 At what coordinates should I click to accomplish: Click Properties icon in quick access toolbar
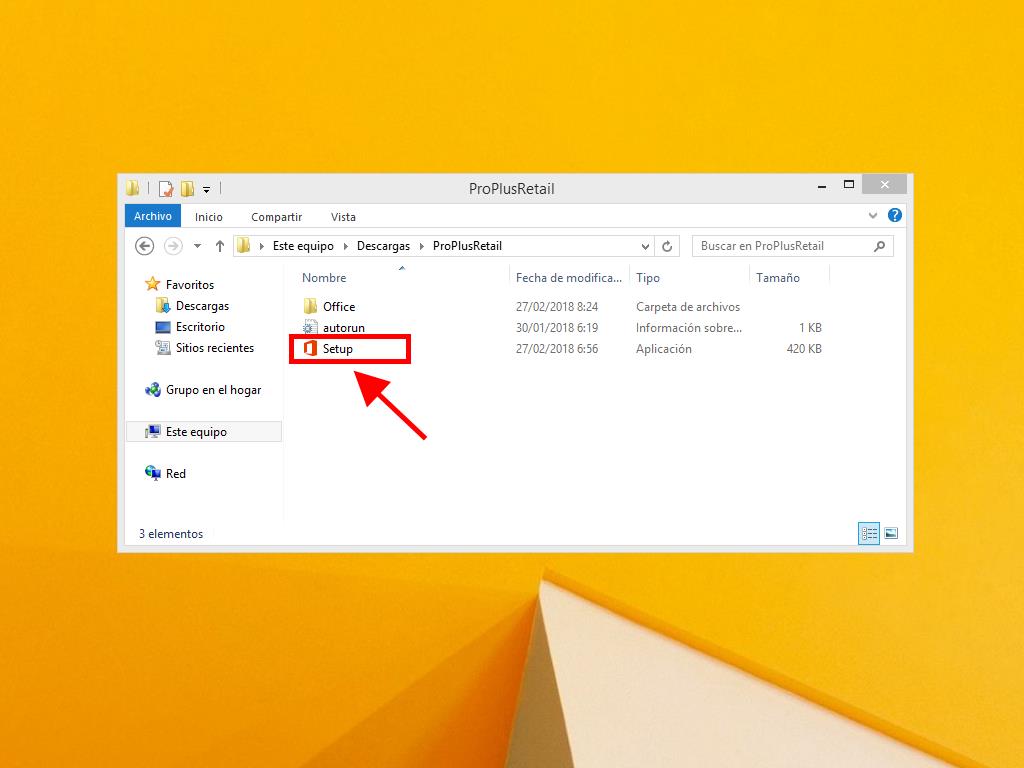[x=166, y=188]
